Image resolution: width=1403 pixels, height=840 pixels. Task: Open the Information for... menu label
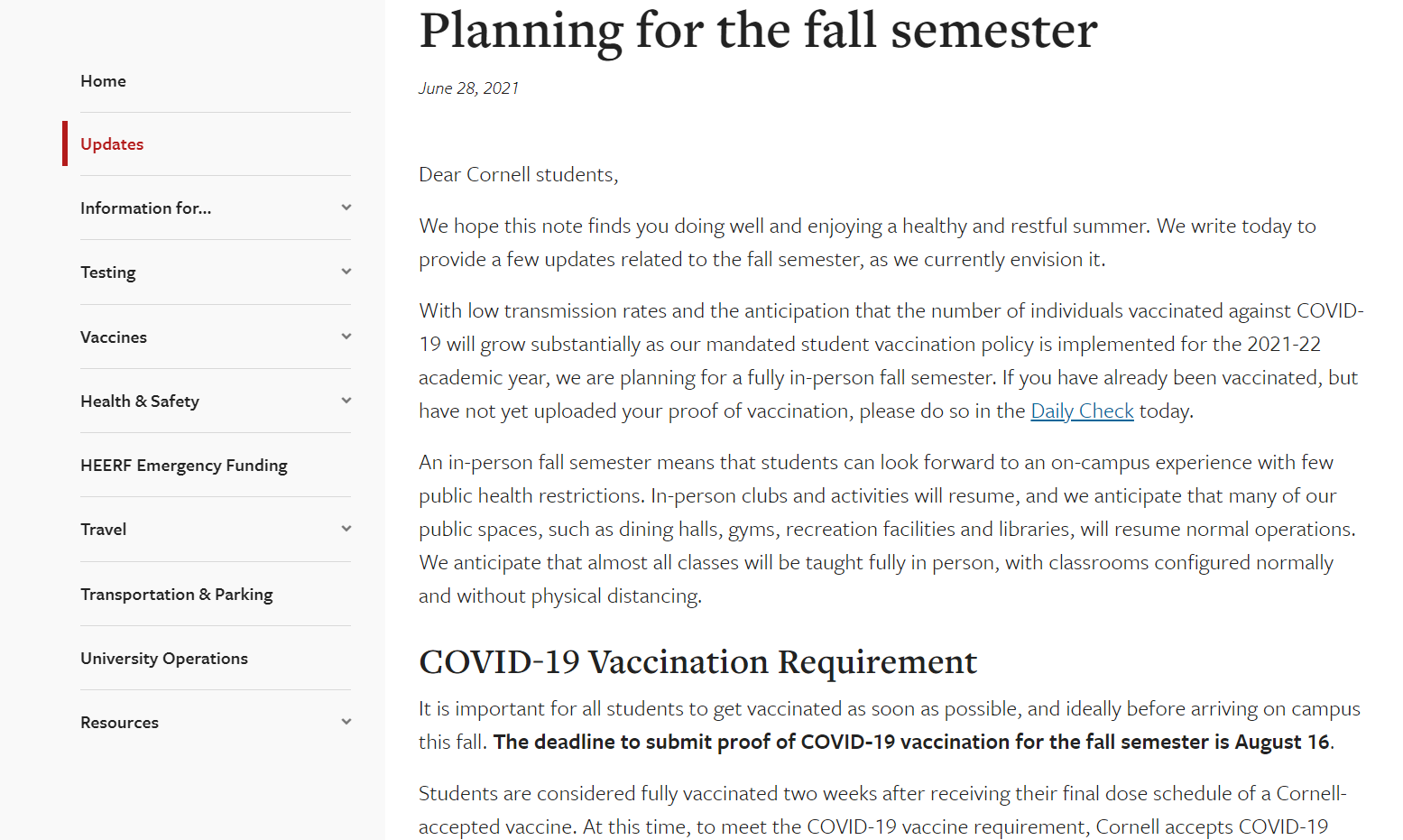[x=146, y=208]
